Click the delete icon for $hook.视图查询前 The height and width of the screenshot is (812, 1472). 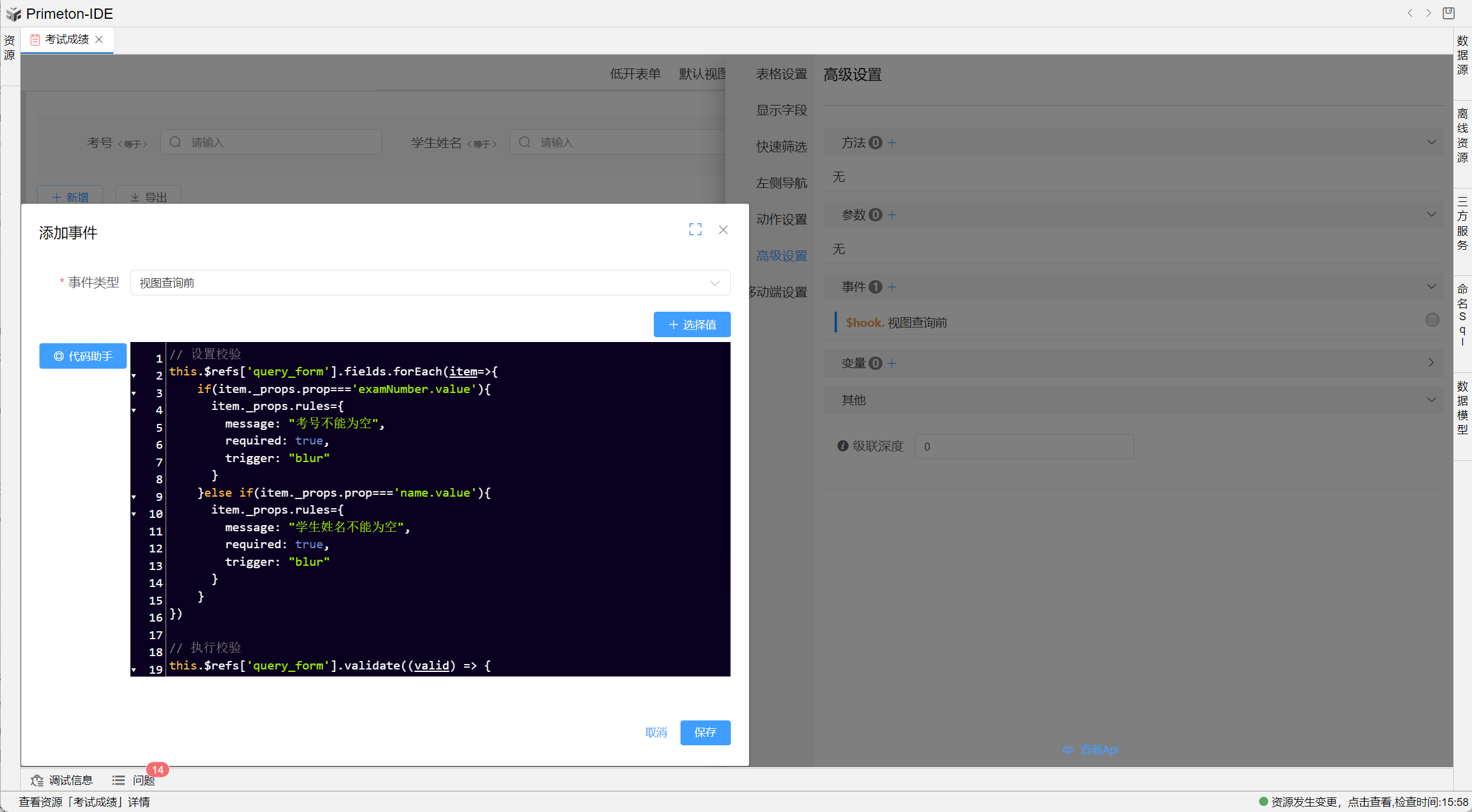pyautogui.click(x=1432, y=320)
